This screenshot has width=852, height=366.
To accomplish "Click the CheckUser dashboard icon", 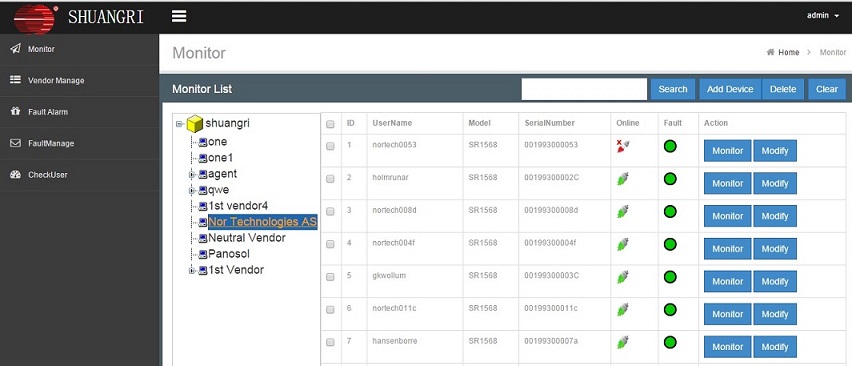I will [x=15, y=175].
